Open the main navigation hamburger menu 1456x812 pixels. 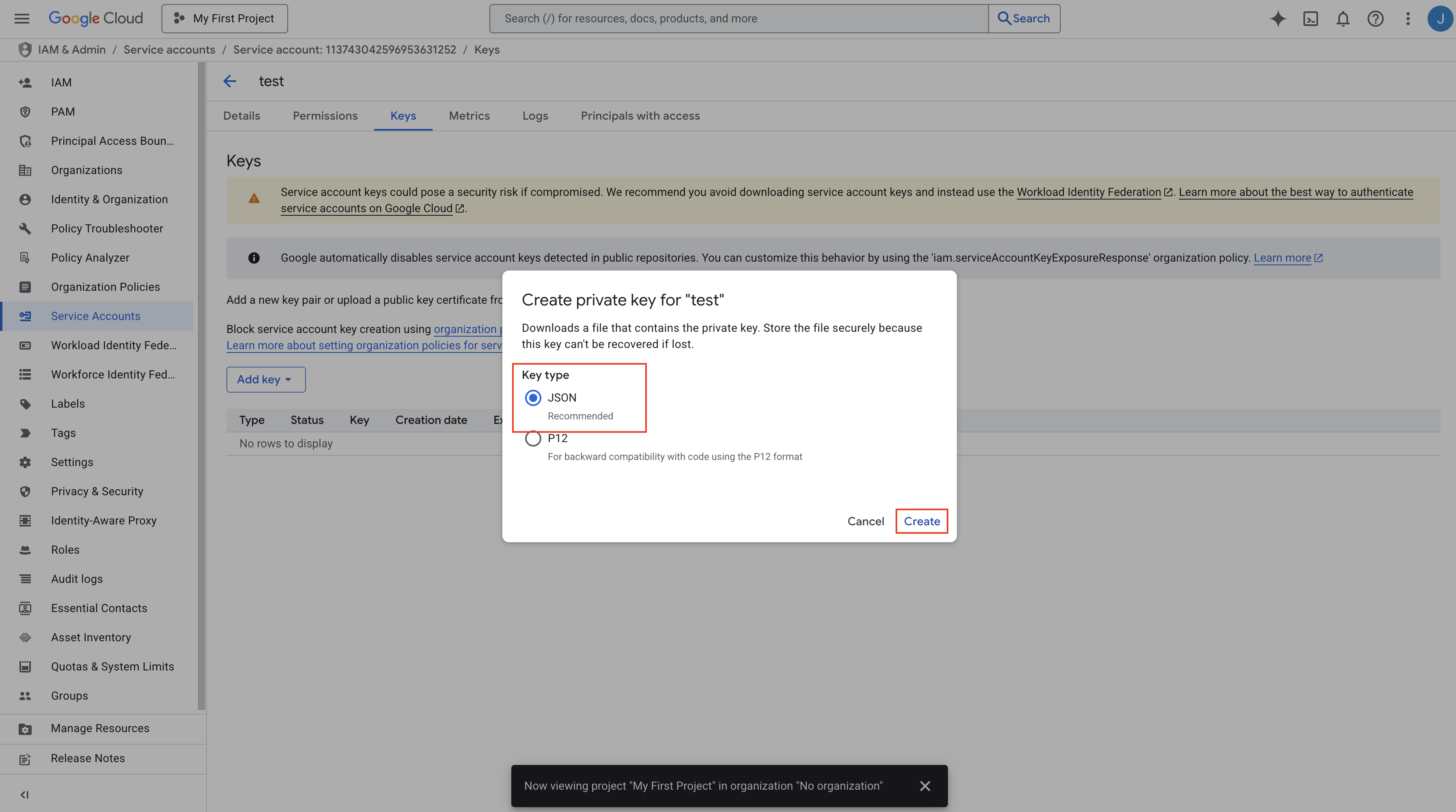pos(22,19)
